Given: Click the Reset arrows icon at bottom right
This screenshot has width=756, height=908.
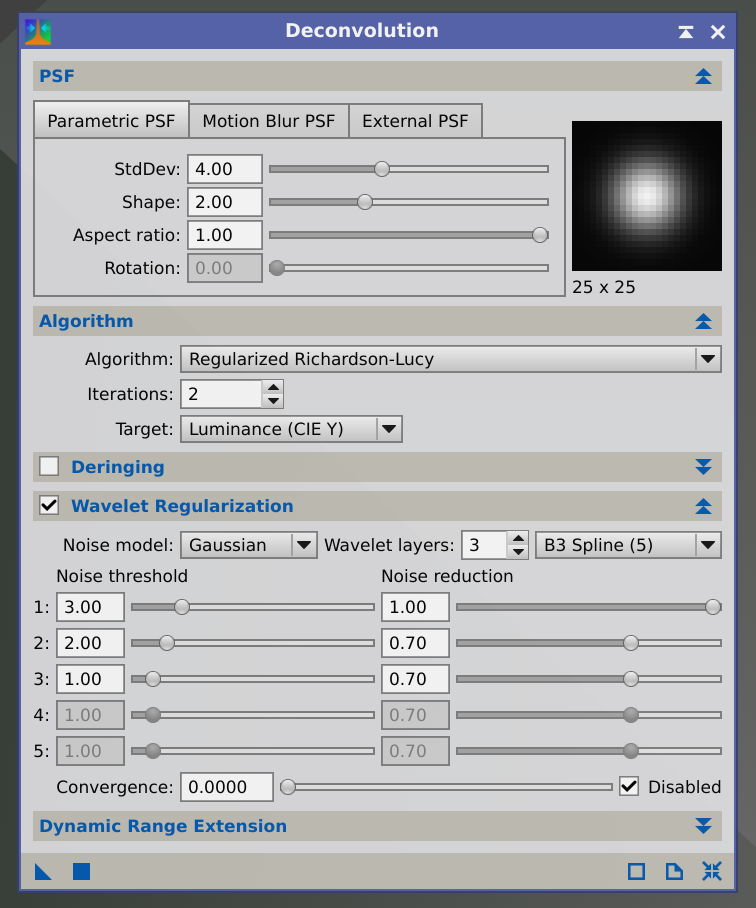Looking at the screenshot, I should [712, 871].
